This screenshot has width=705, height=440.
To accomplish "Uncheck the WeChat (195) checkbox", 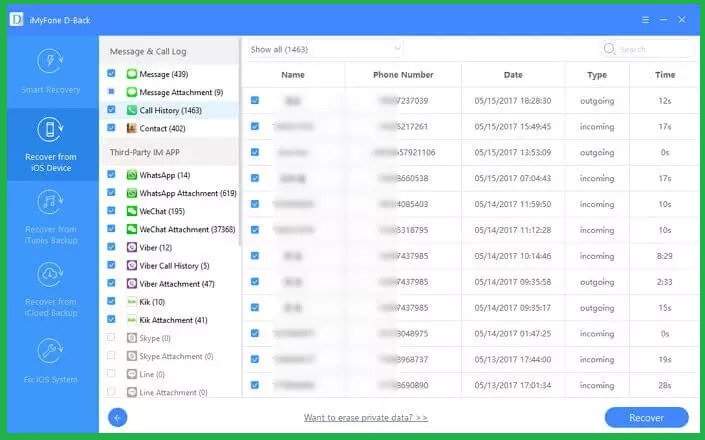I will 111,210.
